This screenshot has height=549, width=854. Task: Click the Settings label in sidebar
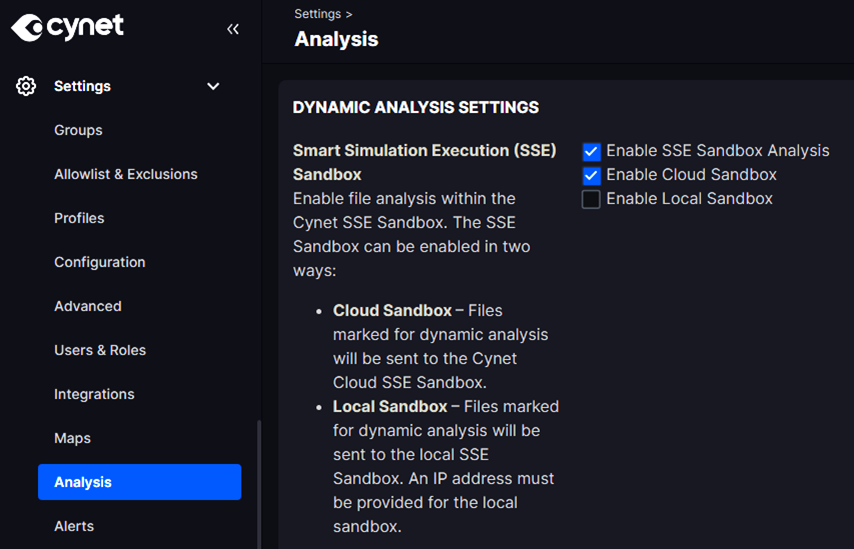[x=82, y=86]
